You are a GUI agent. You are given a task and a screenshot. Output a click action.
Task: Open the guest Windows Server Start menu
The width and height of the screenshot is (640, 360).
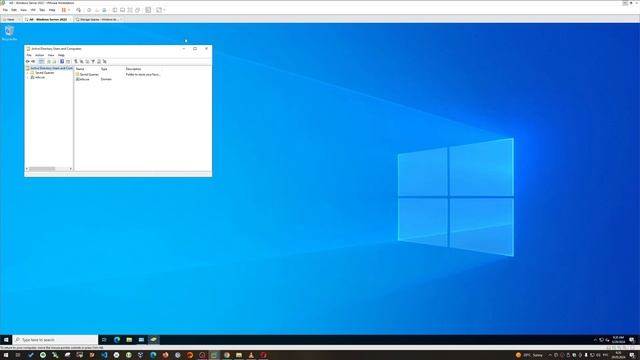(6, 340)
